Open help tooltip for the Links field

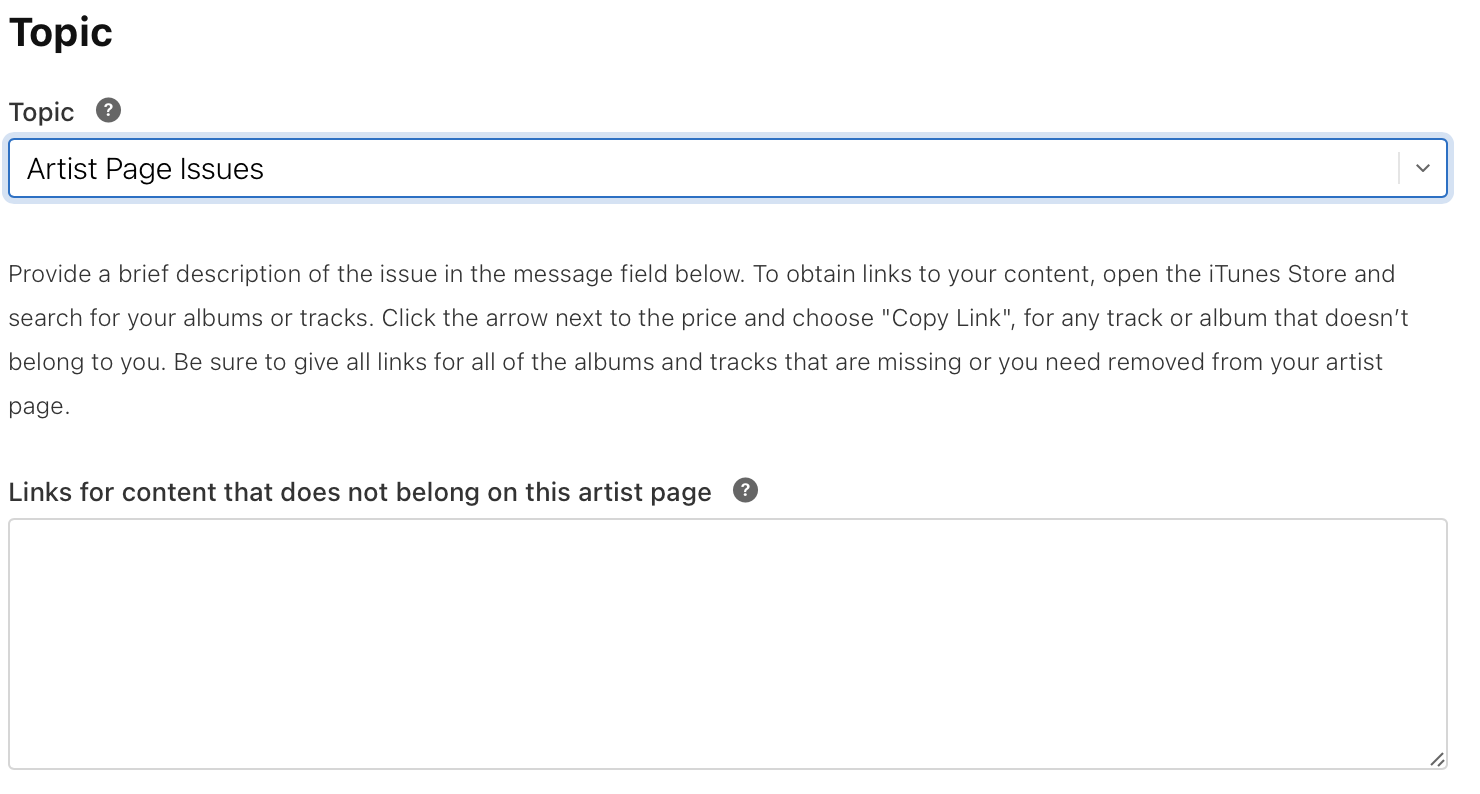point(745,490)
